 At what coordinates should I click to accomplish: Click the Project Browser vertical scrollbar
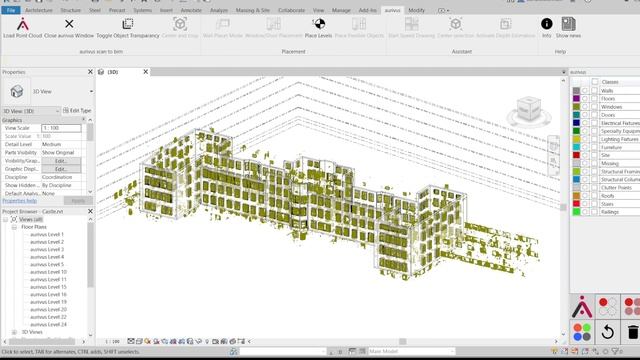pos(90,255)
